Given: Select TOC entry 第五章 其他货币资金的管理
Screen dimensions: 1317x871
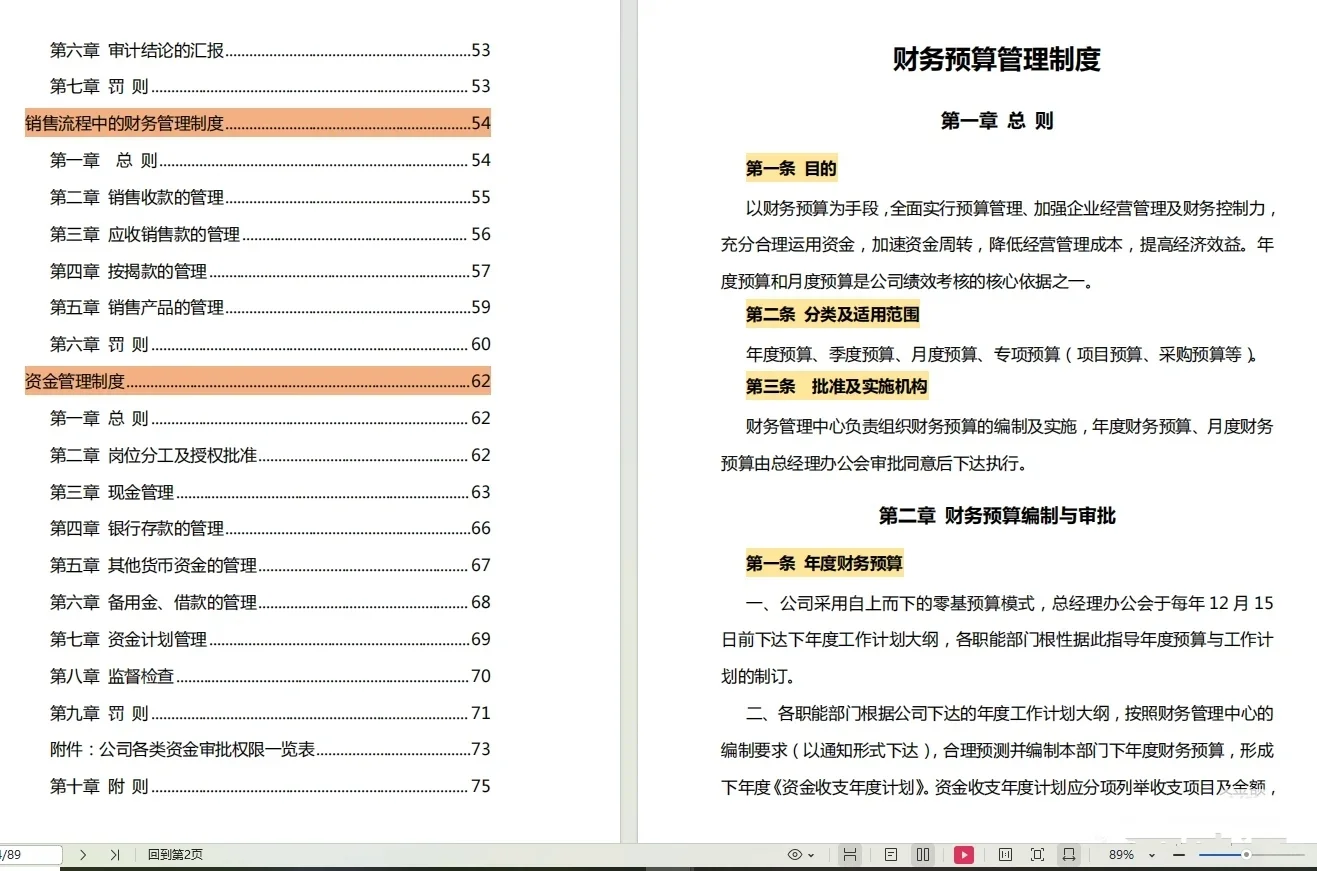Looking at the screenshot, I should (270, 565).
